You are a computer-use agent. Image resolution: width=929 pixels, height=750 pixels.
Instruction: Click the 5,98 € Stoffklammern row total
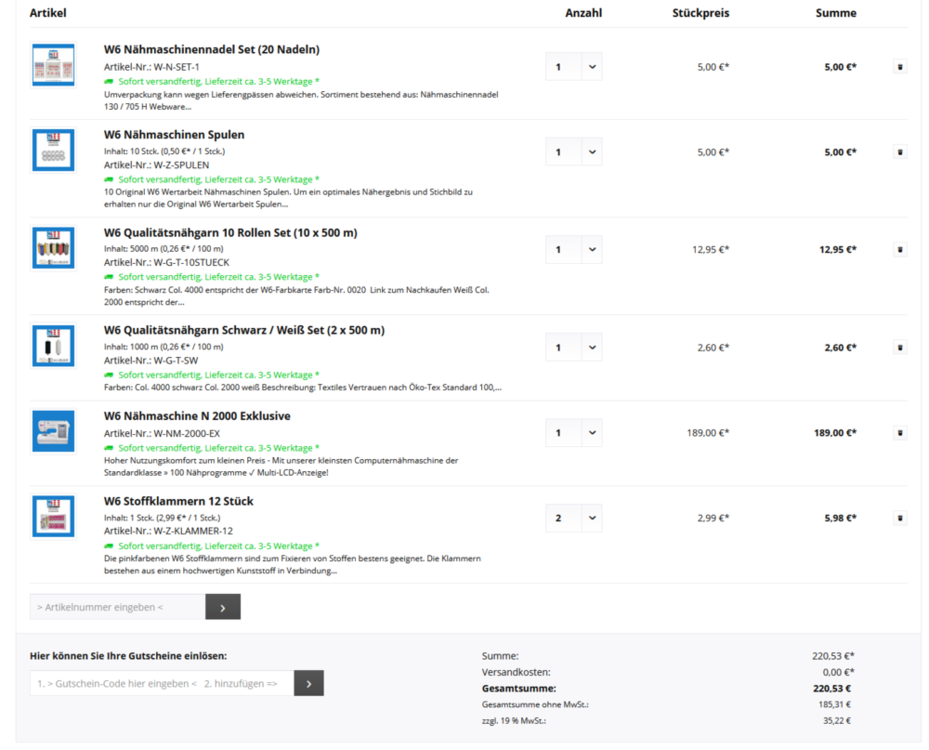[x=840, y=518]
